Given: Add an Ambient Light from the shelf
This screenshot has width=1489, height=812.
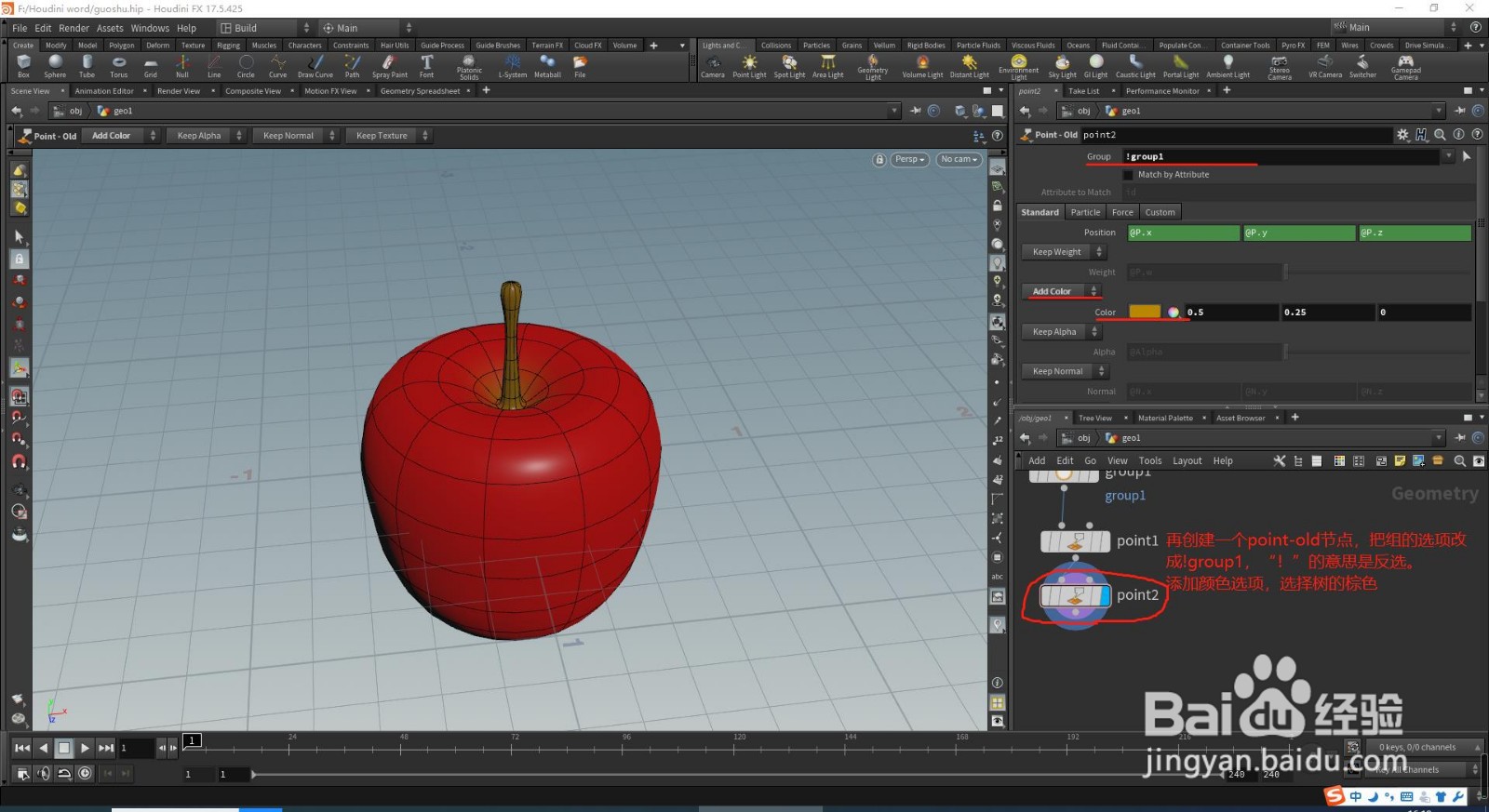Looking at the screenshot, I should pyautogui.click(x=1228, y=66).
